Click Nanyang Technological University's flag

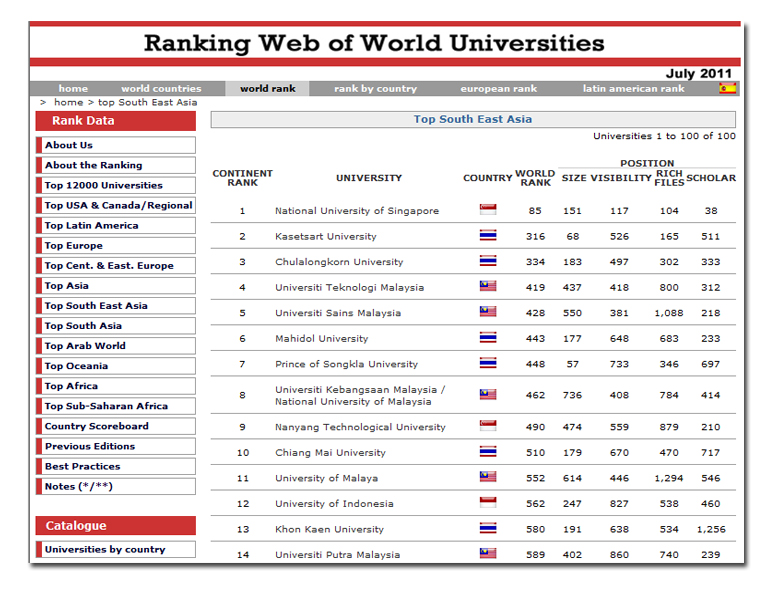[488, 426]
